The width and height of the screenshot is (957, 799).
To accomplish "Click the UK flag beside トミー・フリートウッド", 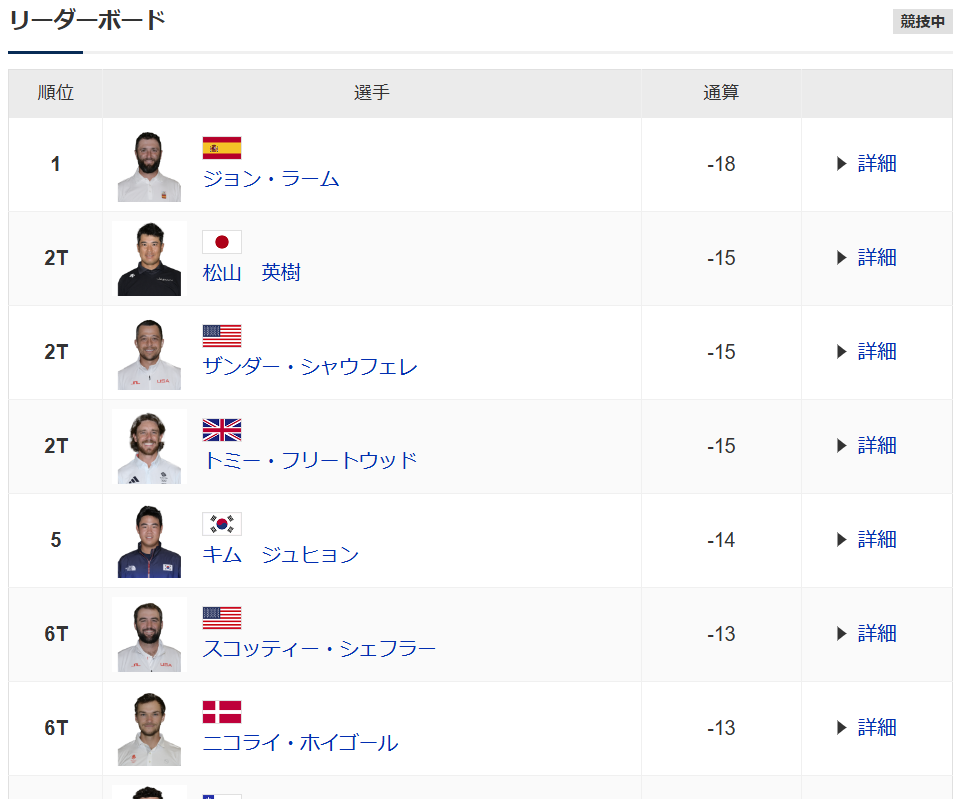I will tap(222, 430).
